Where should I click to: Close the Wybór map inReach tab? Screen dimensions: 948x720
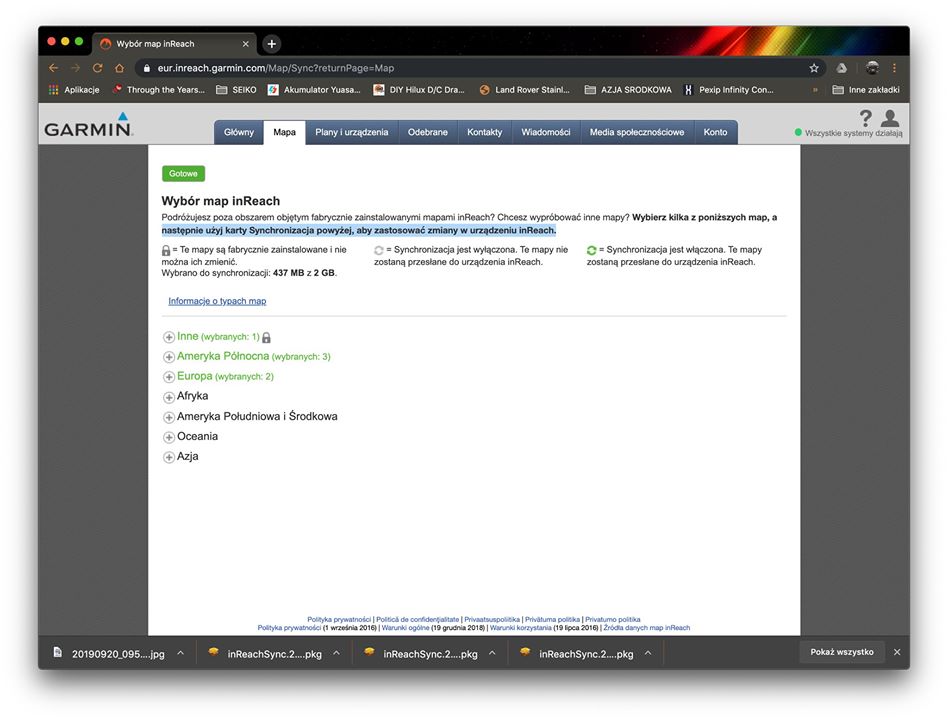[x=245, y=44]
